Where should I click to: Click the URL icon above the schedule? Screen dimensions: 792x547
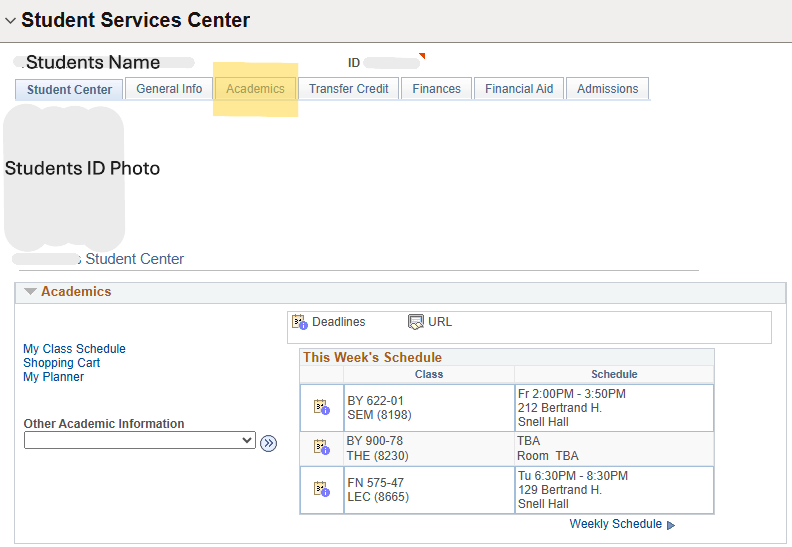pyautogui.click(x=416, y=322)
